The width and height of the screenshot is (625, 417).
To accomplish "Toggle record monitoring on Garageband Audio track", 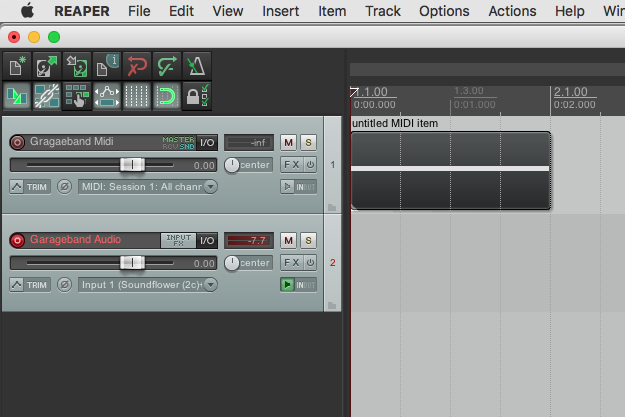I will (287, 285).
